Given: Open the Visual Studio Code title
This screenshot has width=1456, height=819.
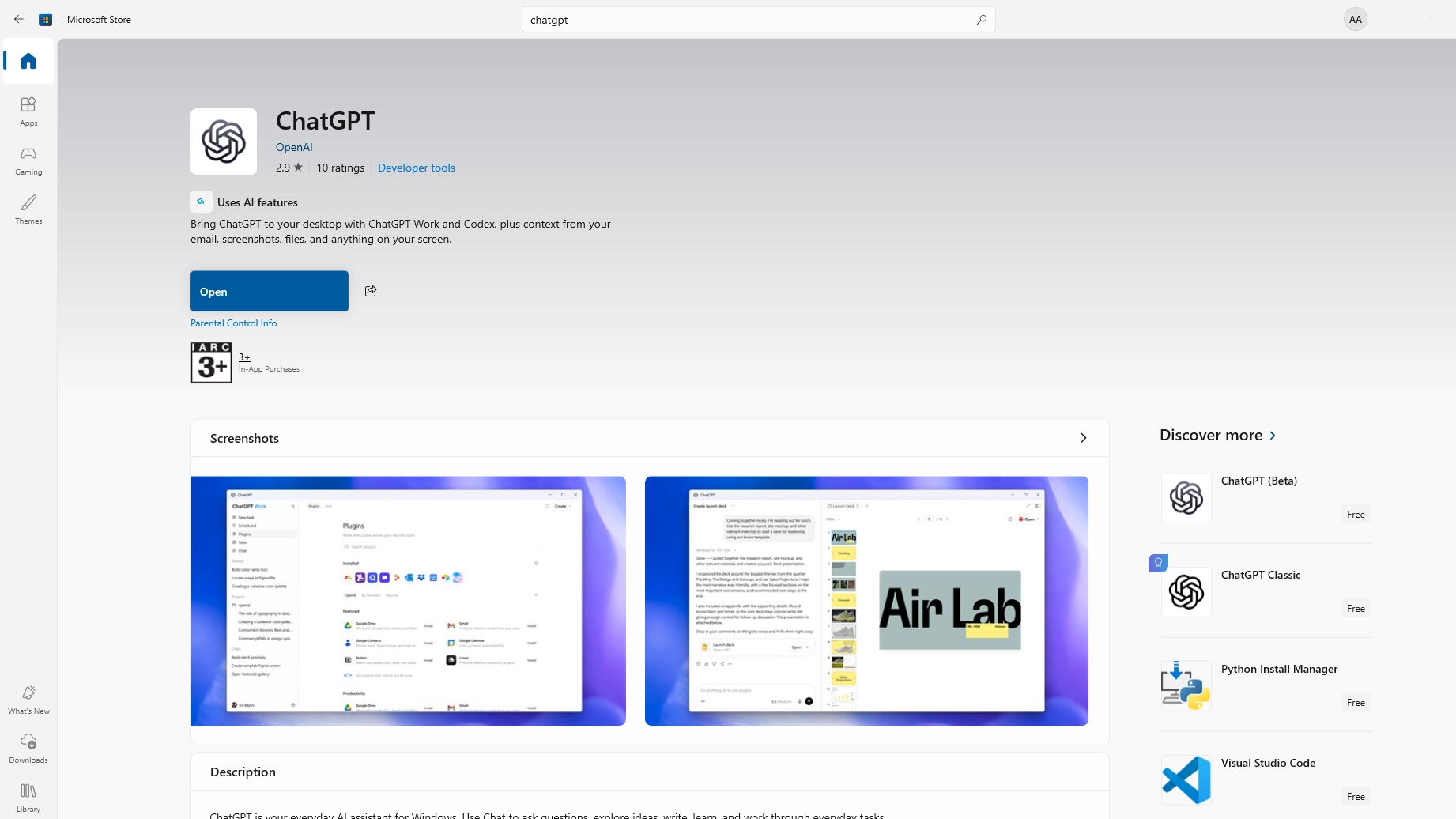Looking at the screenshot, I should click(1269, 763).
